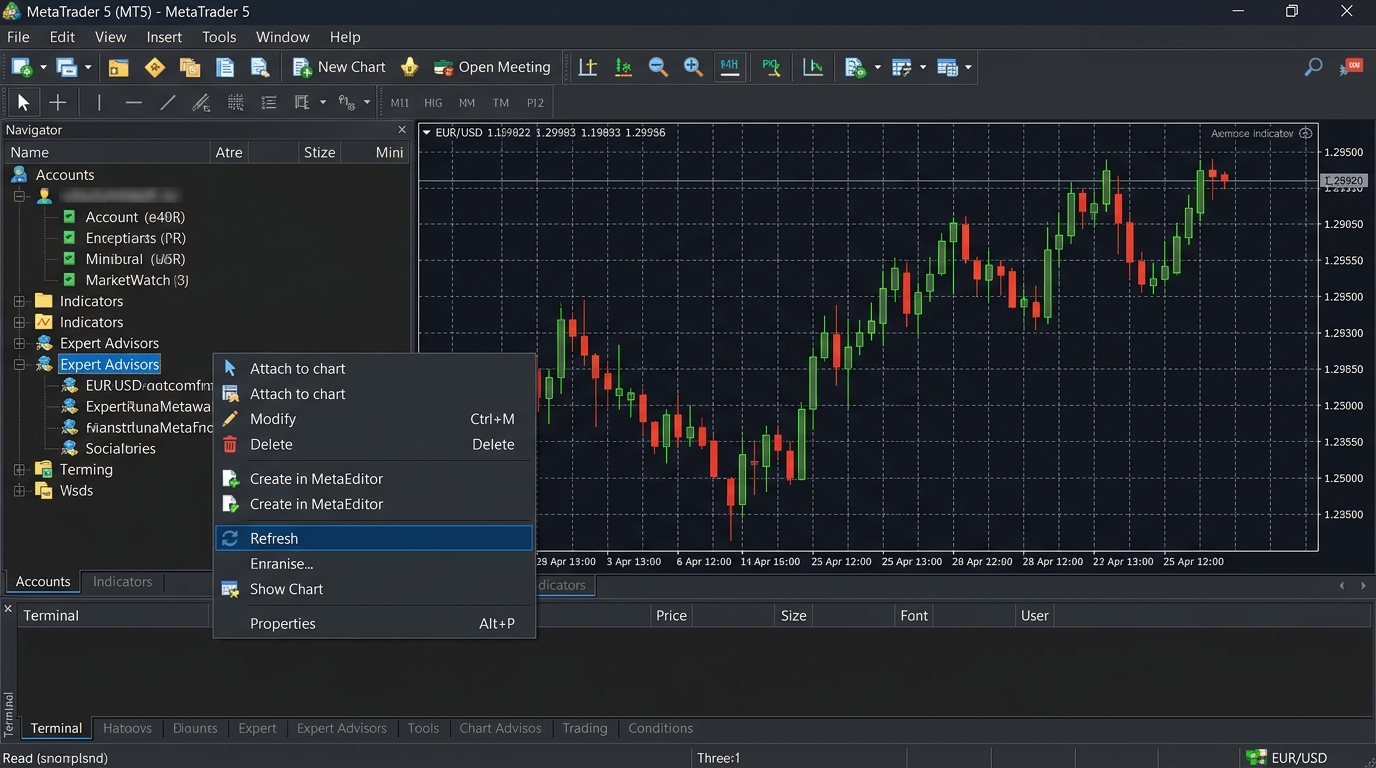
Task: Choose Properties in the context menu
Action: point(375,623)
